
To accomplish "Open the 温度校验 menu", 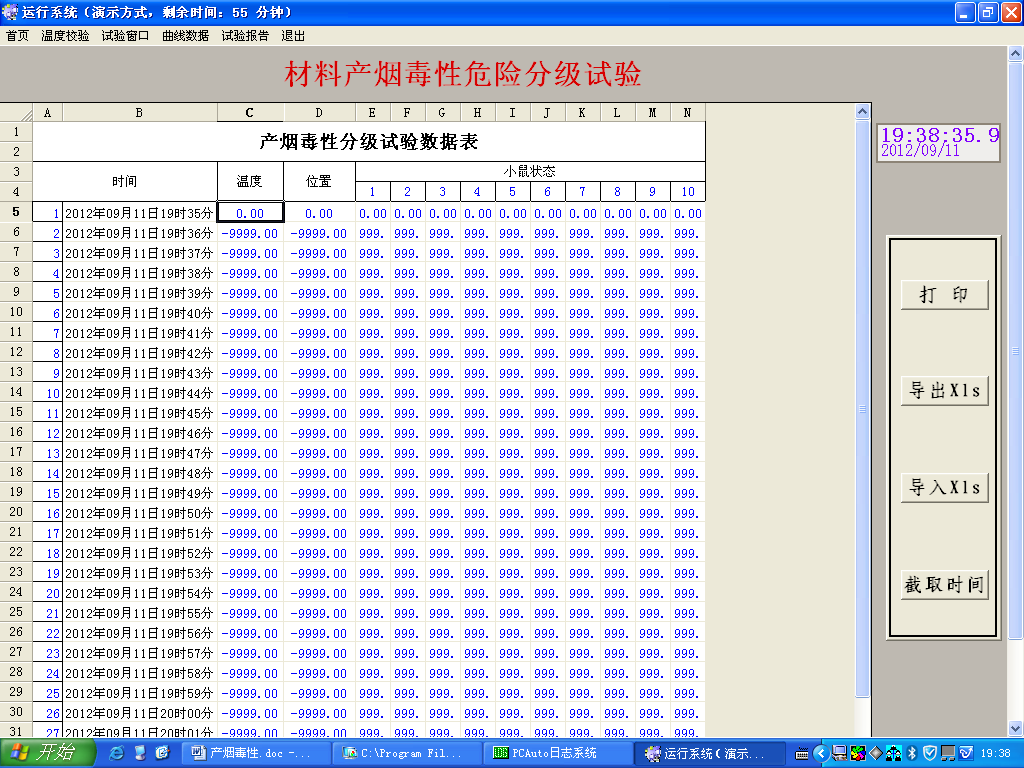I will (65, 35).
